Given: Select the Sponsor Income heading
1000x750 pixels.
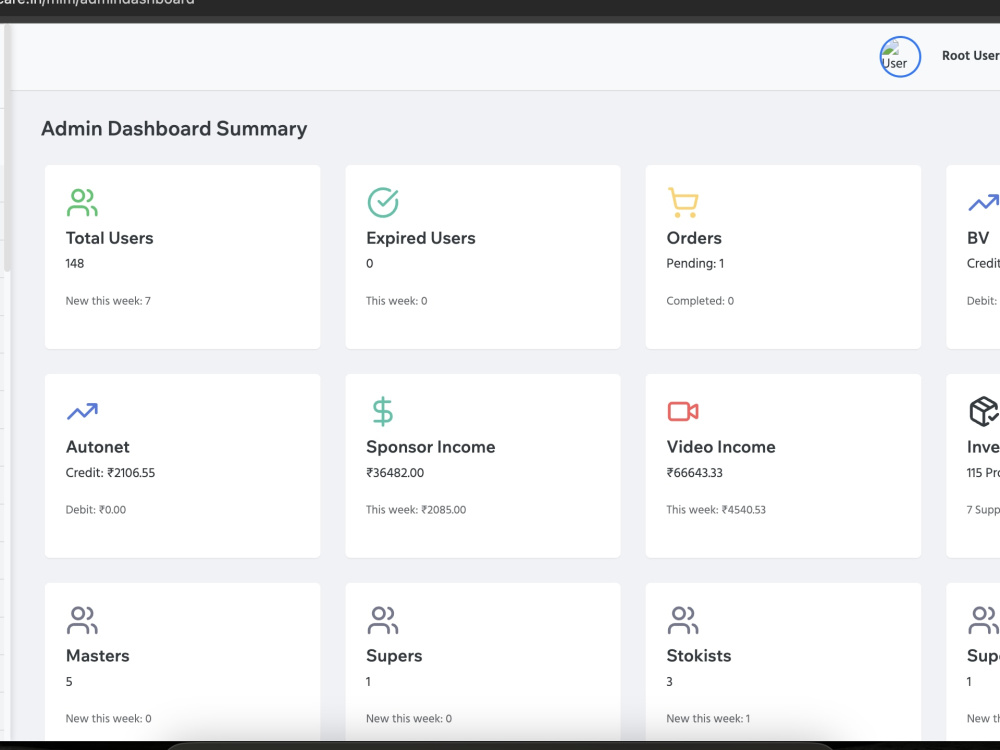Looking at the screenshot, I should pyautogui.click(x=430, y=447).
